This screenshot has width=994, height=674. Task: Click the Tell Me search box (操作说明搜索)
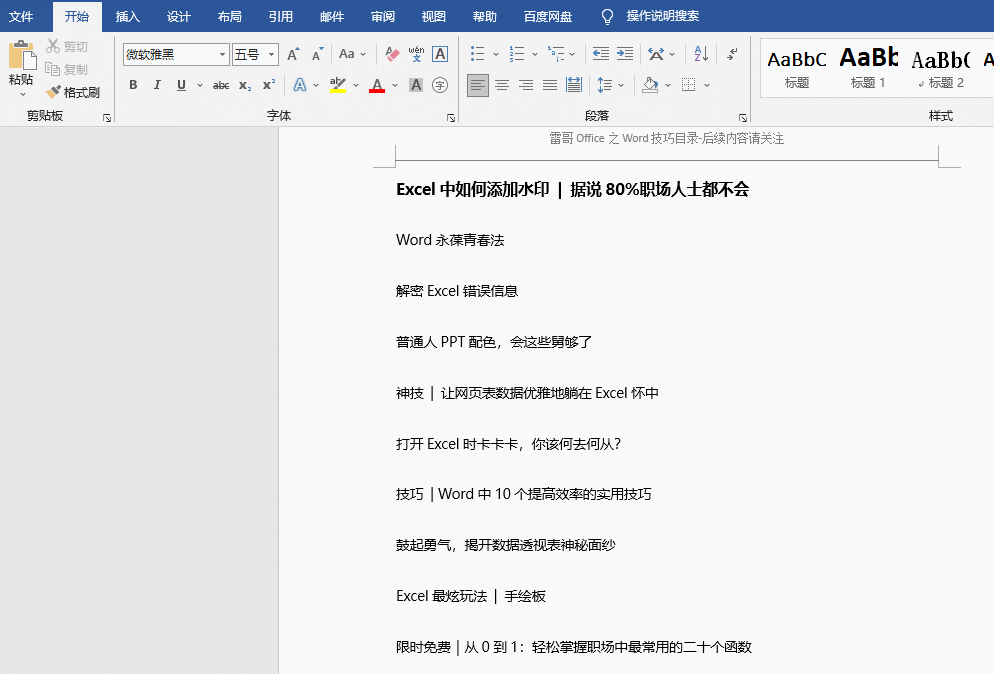(x=662, y=16)
